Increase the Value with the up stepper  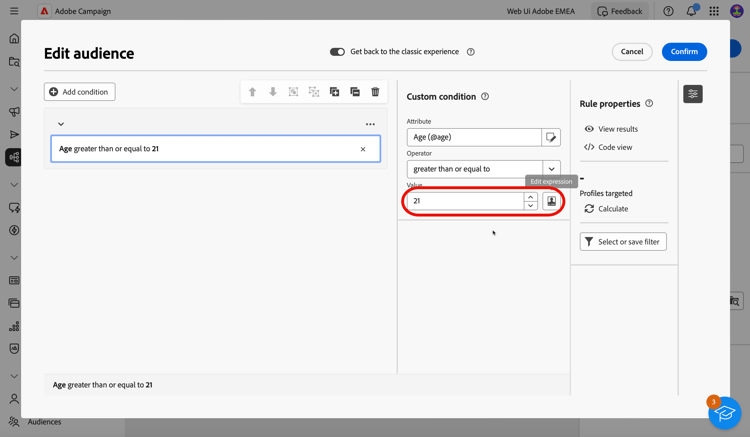[x=531, y=197]
